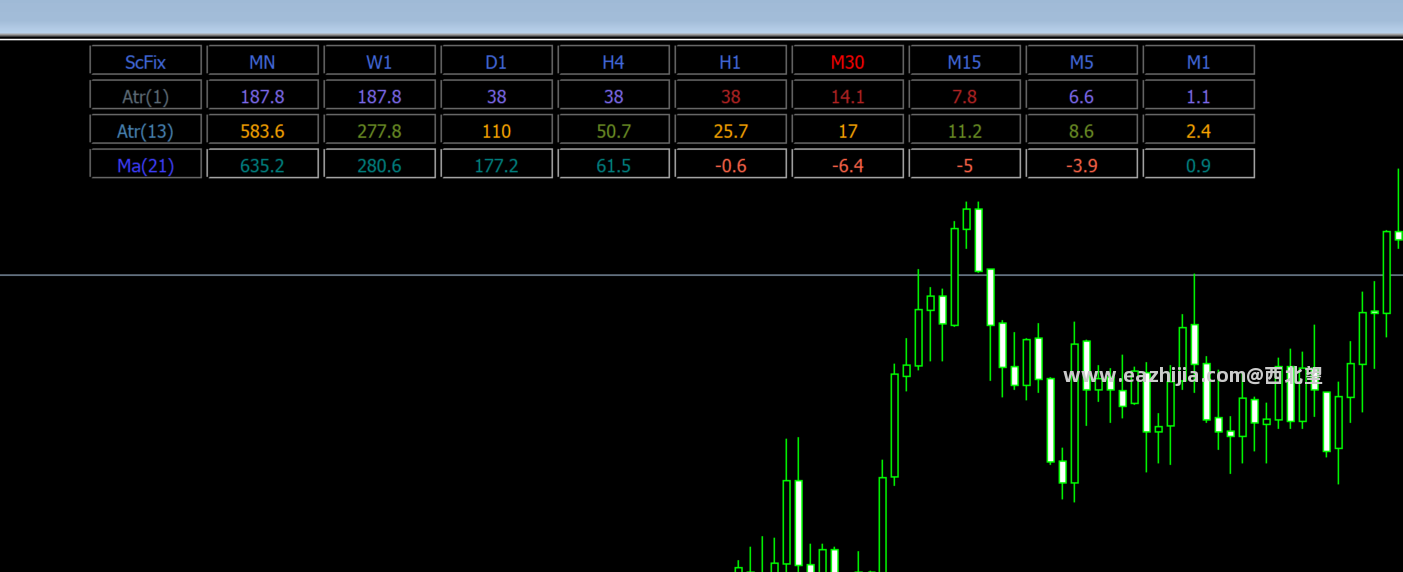Select the red M30 timeframe header

(848, 60)
